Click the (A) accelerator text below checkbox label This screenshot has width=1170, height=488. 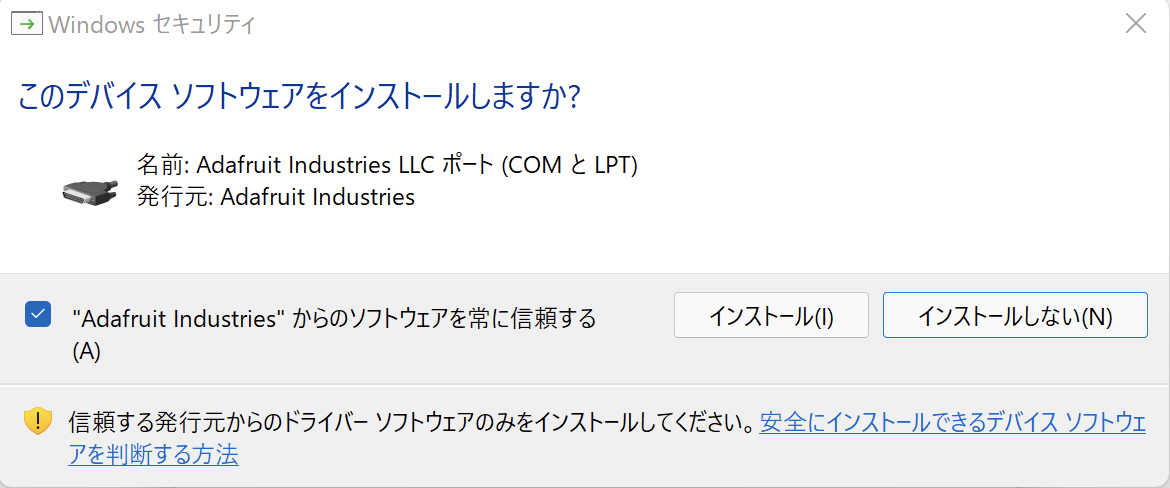coord(87,351)
